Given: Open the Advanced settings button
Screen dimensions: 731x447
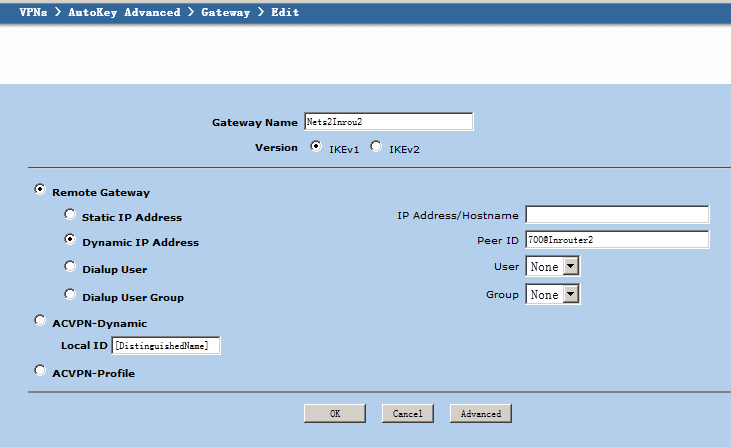Looking at the screenshot, I should point(481,413).
